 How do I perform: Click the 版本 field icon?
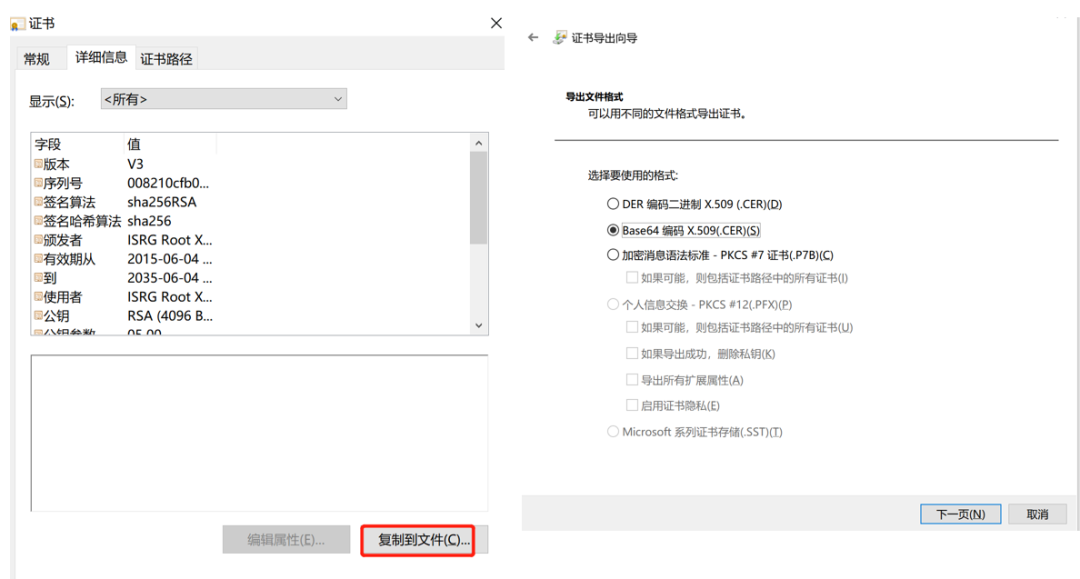click(39, 164)
